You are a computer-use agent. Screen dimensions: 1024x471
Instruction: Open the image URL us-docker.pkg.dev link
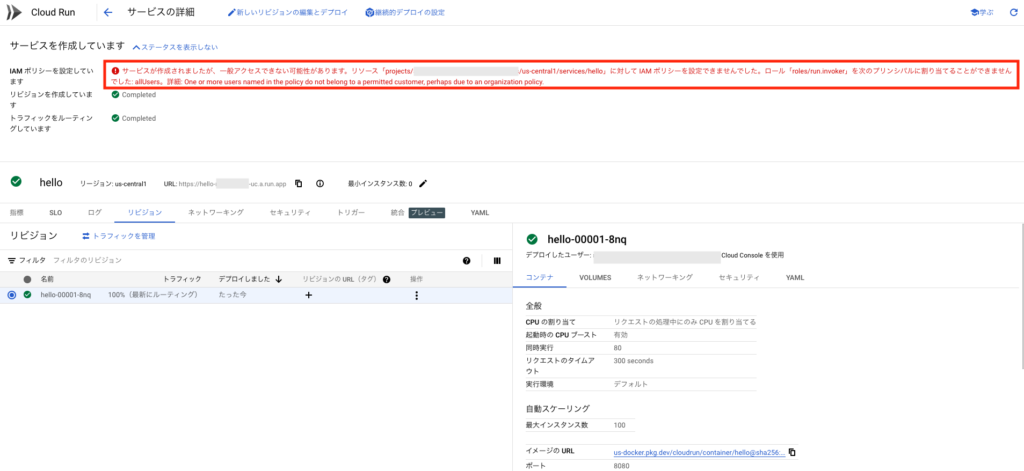(x=699, y=452)
